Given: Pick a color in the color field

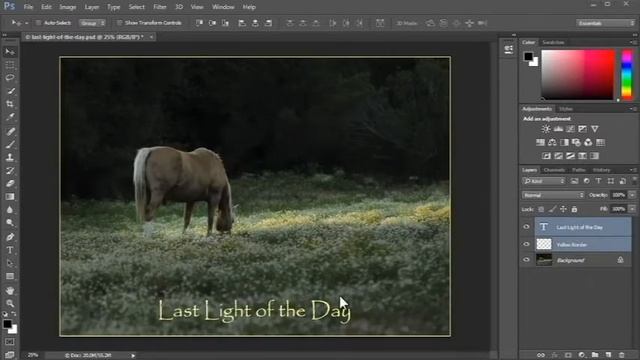Looking at the screenshot, I should click(x=578, y=74).
